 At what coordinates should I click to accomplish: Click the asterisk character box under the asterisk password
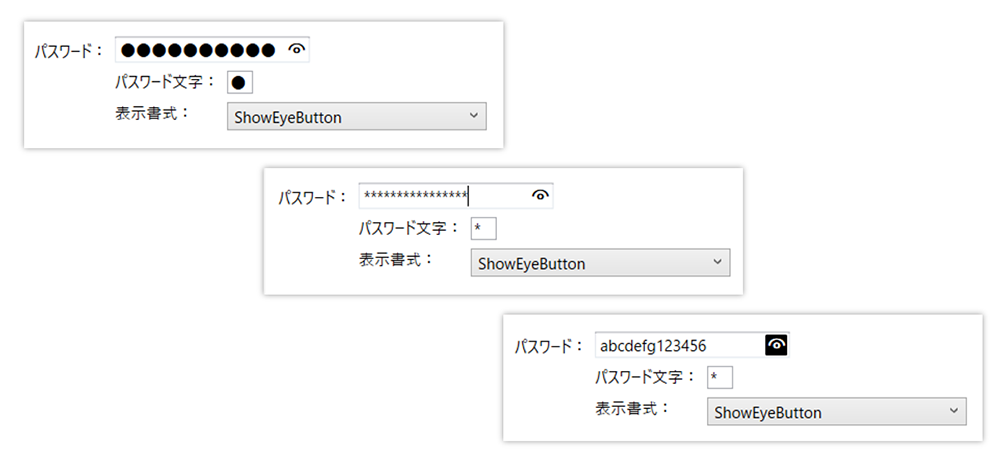click(x=483, y=228)
